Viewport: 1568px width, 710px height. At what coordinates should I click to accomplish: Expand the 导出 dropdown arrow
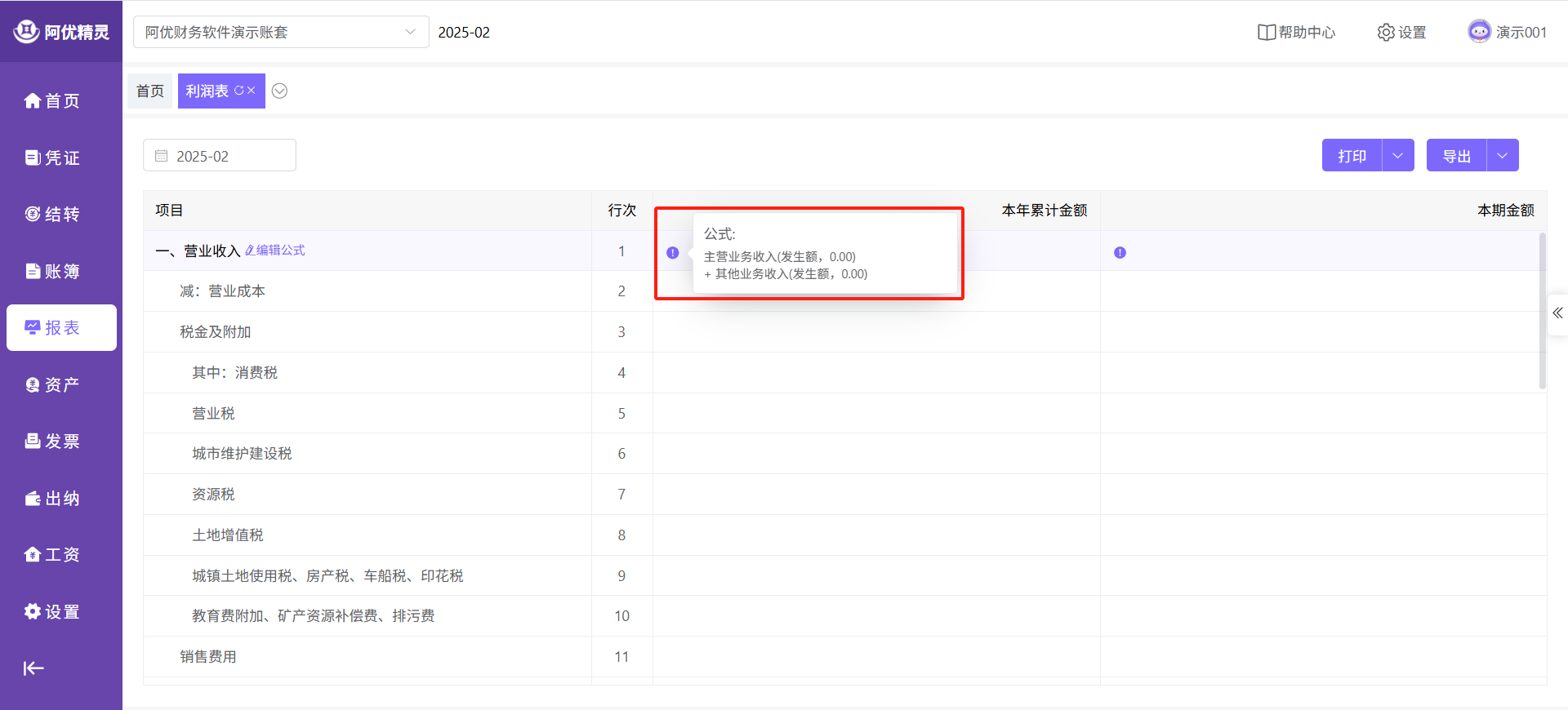click(x=1503, y=156)
